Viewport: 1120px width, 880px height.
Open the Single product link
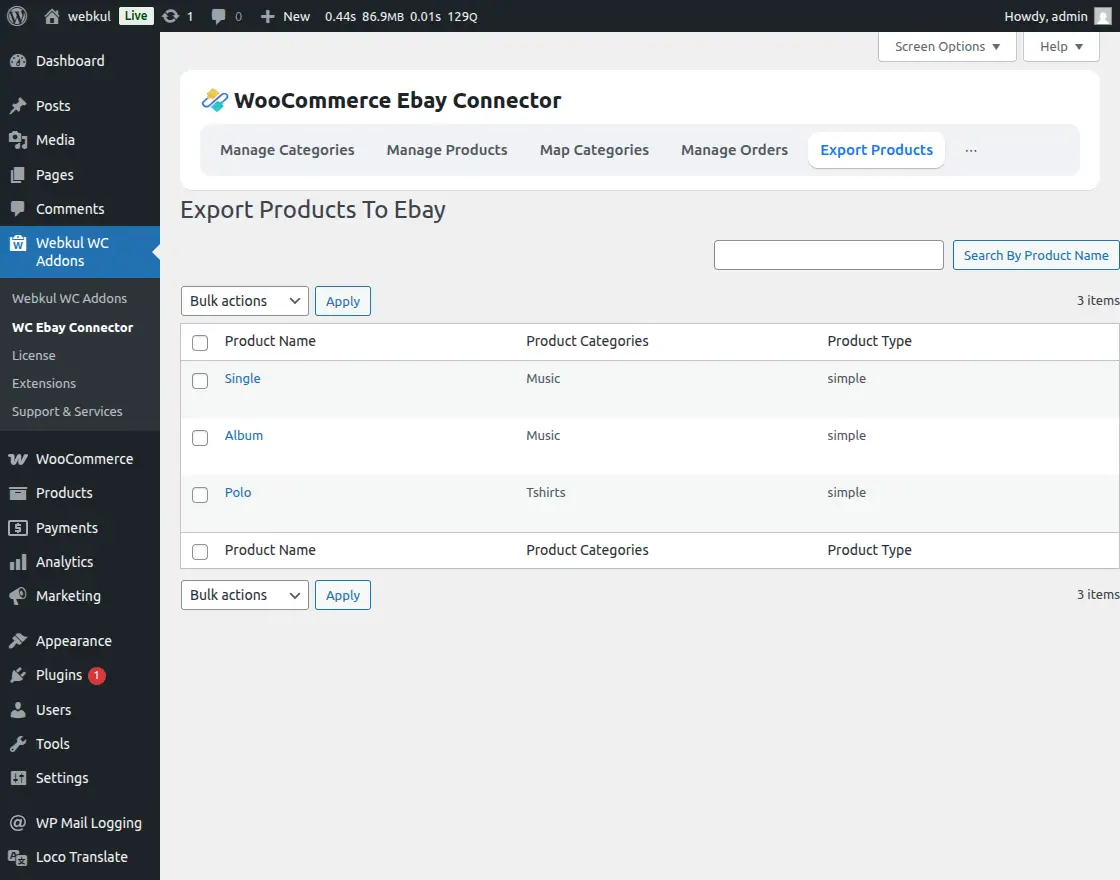243,379
